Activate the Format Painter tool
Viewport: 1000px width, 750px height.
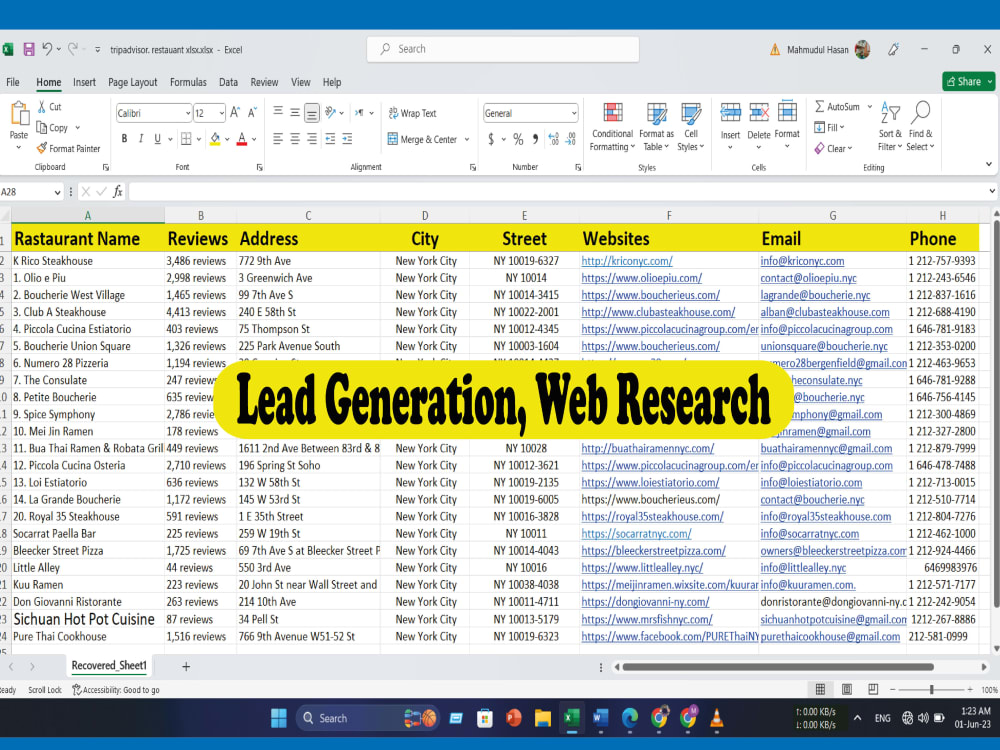(x=68, y=149)
